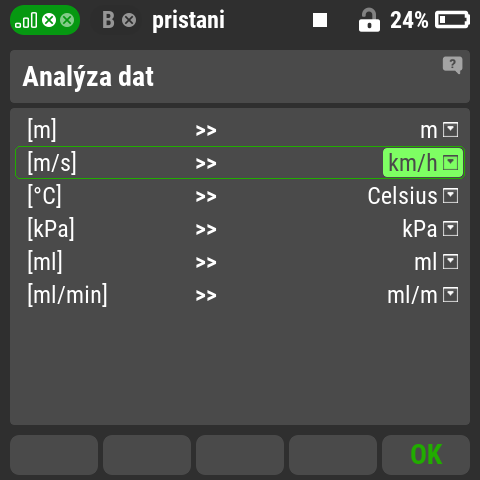Tap the green signal strength indicator
Screen dimensions: 480x480
(x=45, y=20)
